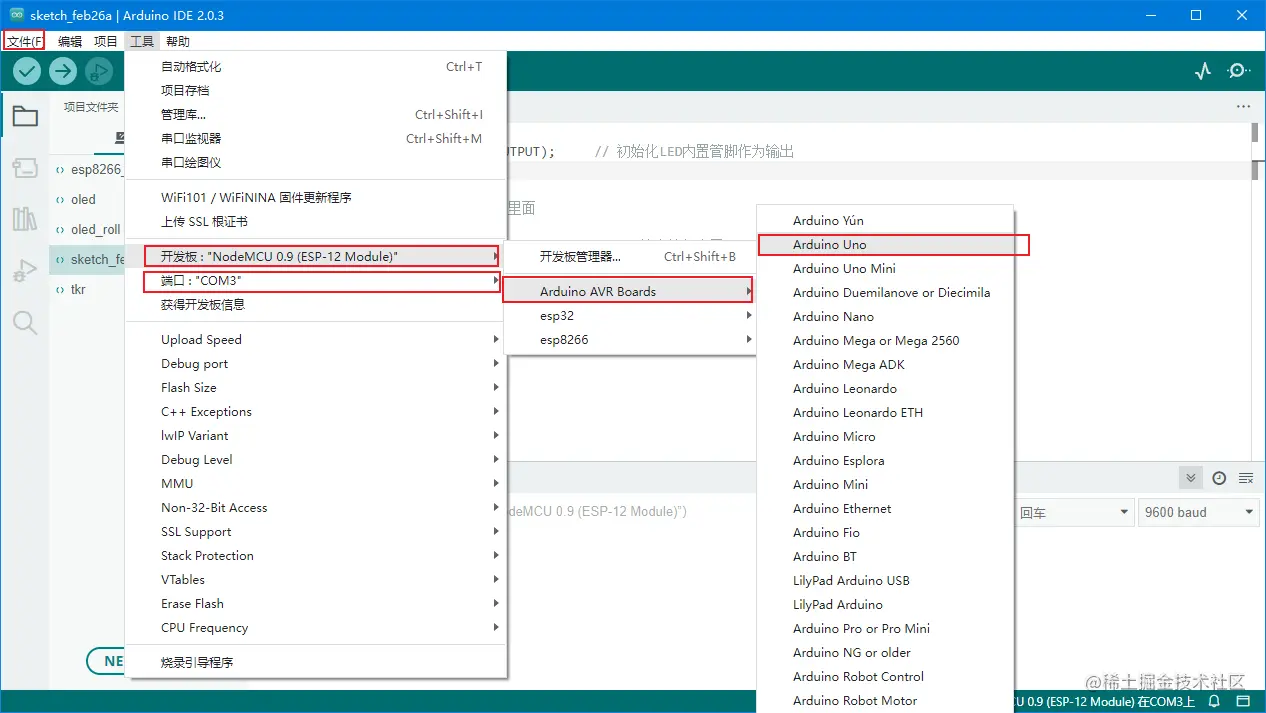Clear serial monitor output icon
Viewport: 1266px width, 713px height.
[1246, 478]
